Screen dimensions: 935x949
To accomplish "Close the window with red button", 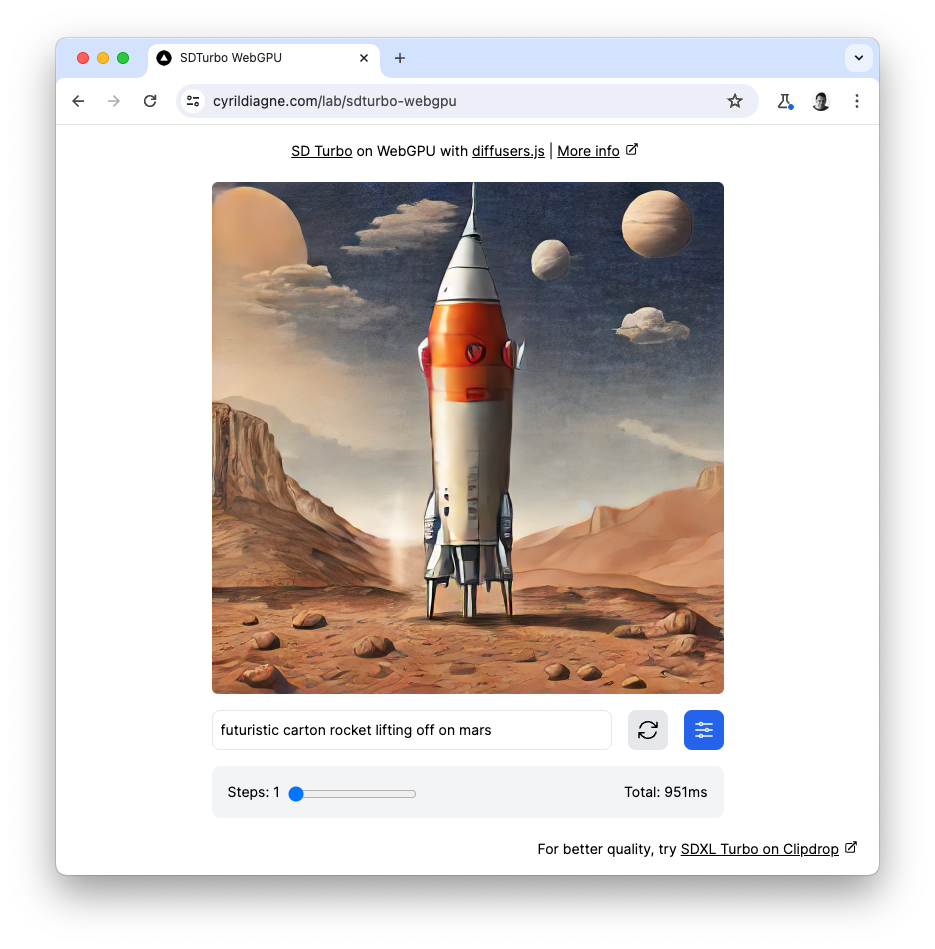I will (x=83, y=58).
